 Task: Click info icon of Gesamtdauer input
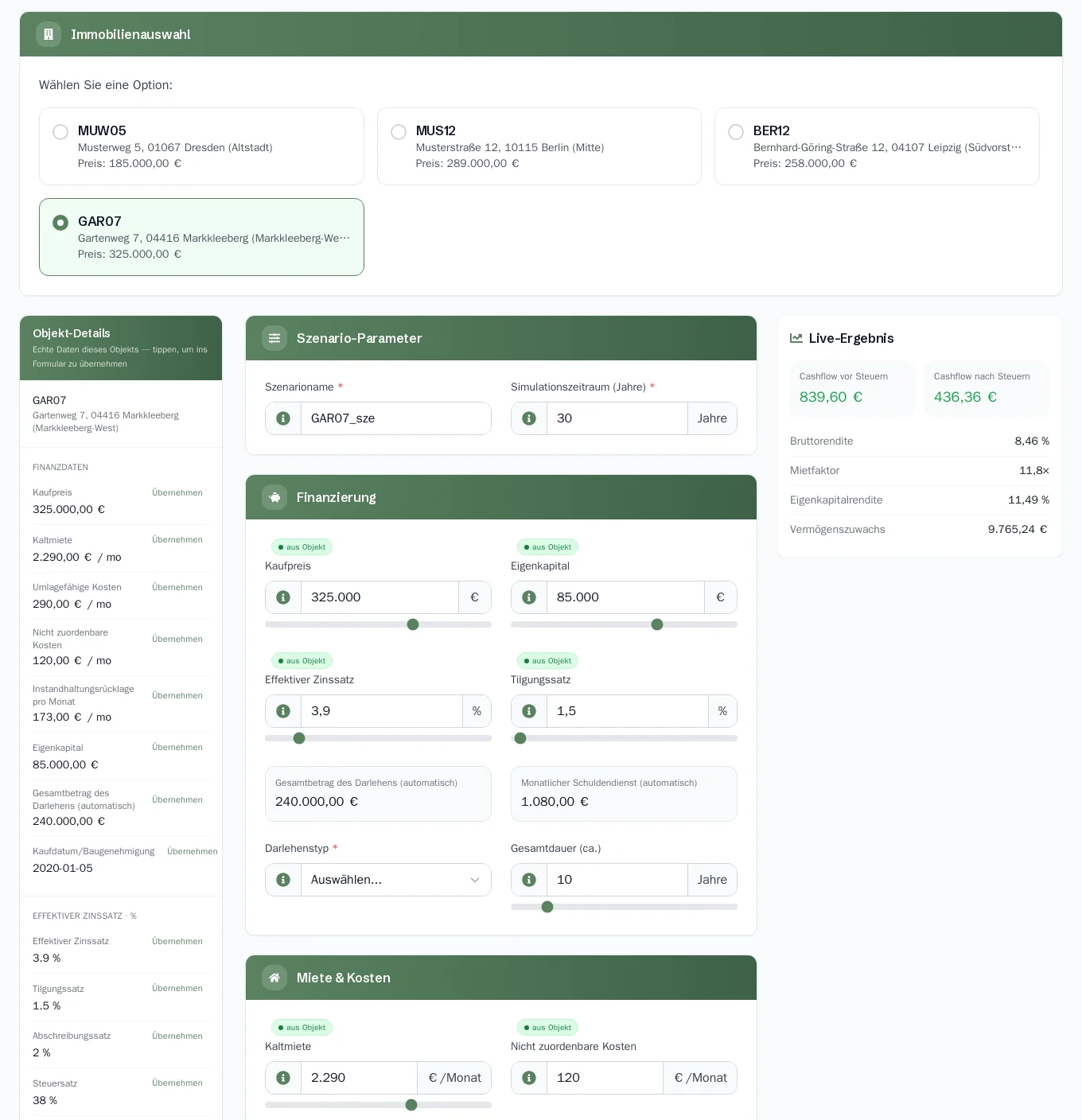pos(529,880)
